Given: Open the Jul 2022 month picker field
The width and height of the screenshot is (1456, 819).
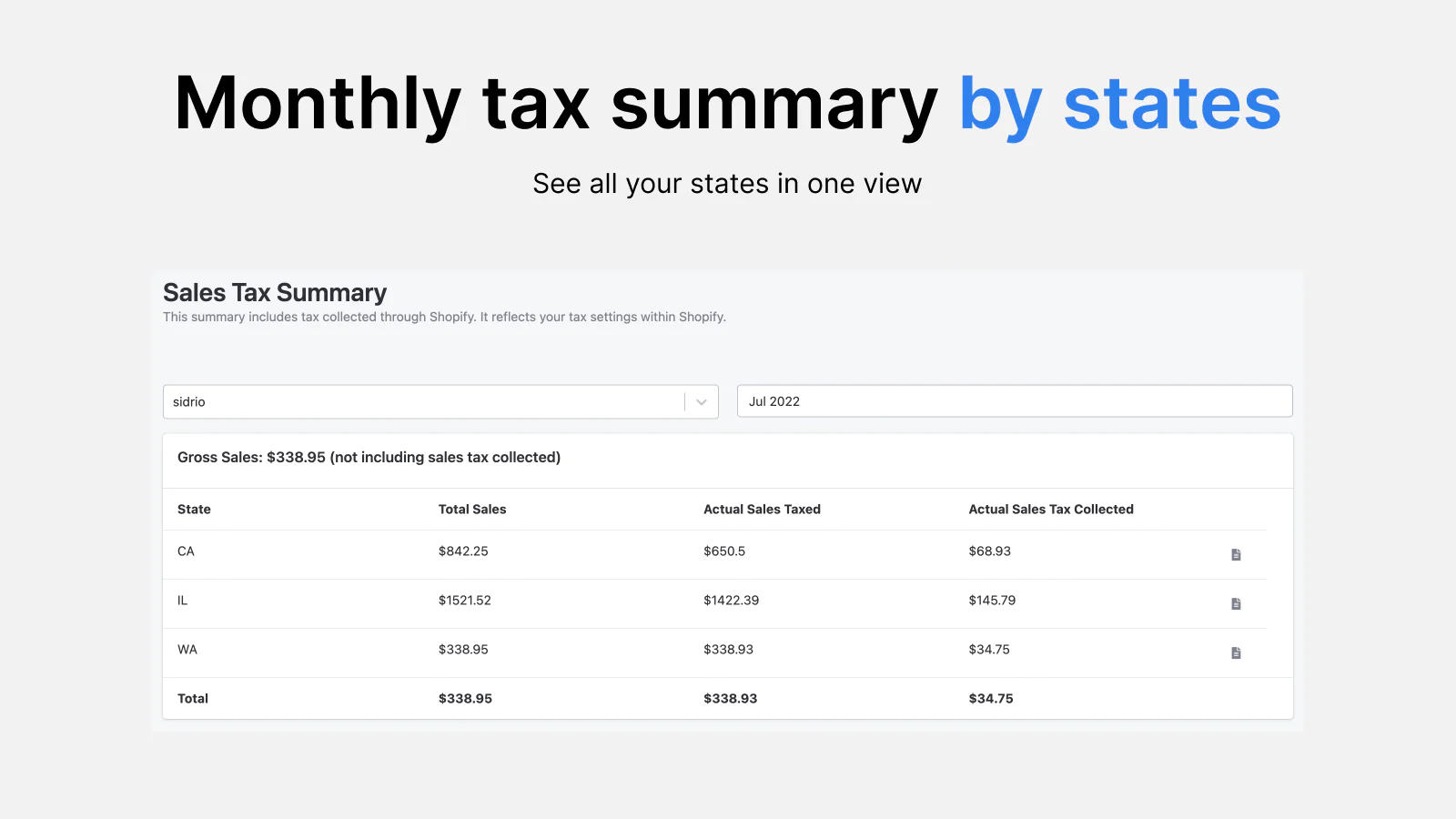Looking at the screenshot, I should coord(1014,401).
